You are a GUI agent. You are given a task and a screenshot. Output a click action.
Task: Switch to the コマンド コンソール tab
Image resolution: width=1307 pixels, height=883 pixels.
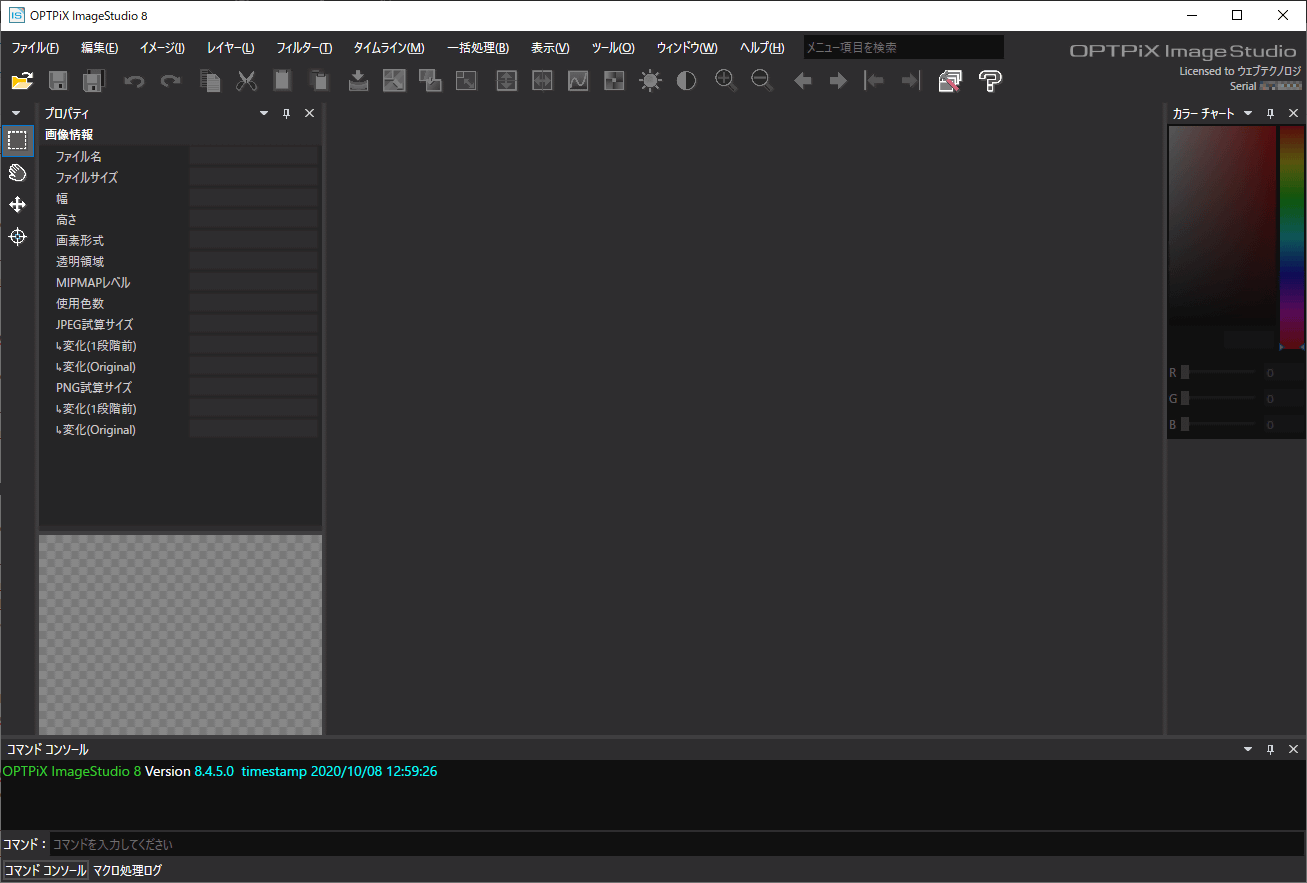pos(46,871)
